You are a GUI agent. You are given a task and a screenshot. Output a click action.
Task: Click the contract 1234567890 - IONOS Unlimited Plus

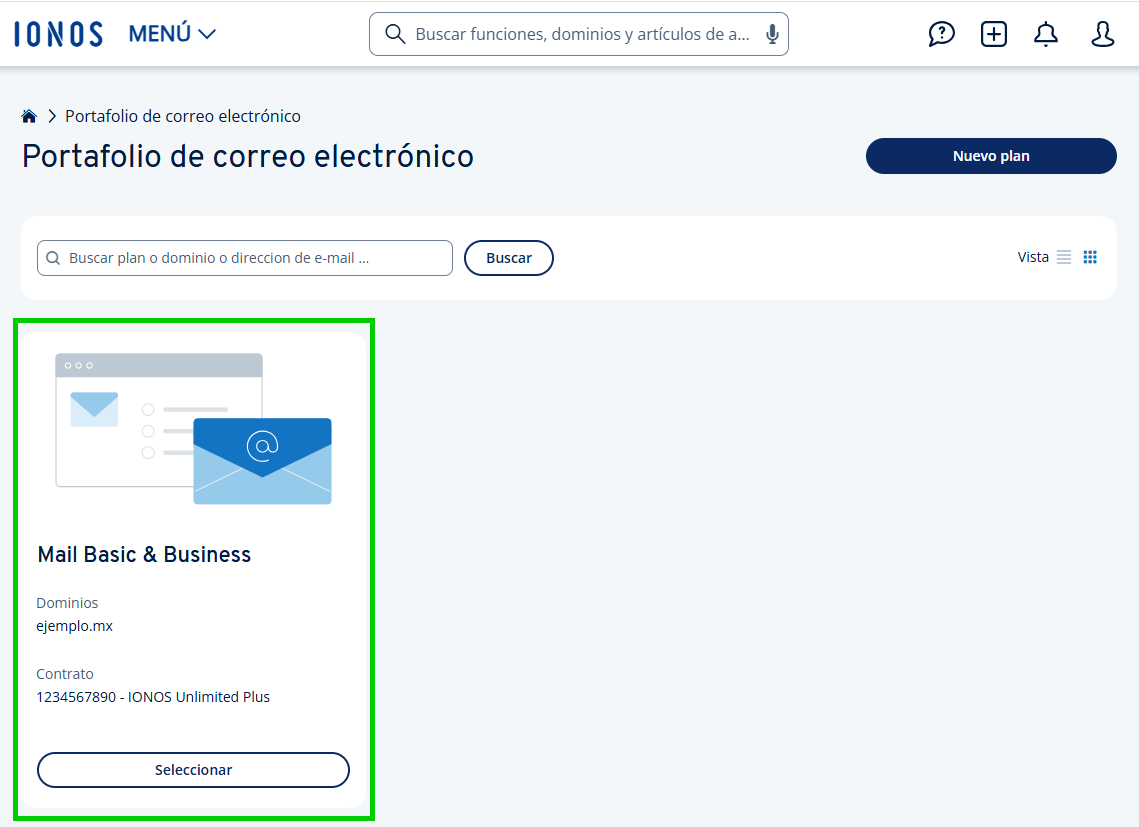pyautogui.click(x=153, y=697)
